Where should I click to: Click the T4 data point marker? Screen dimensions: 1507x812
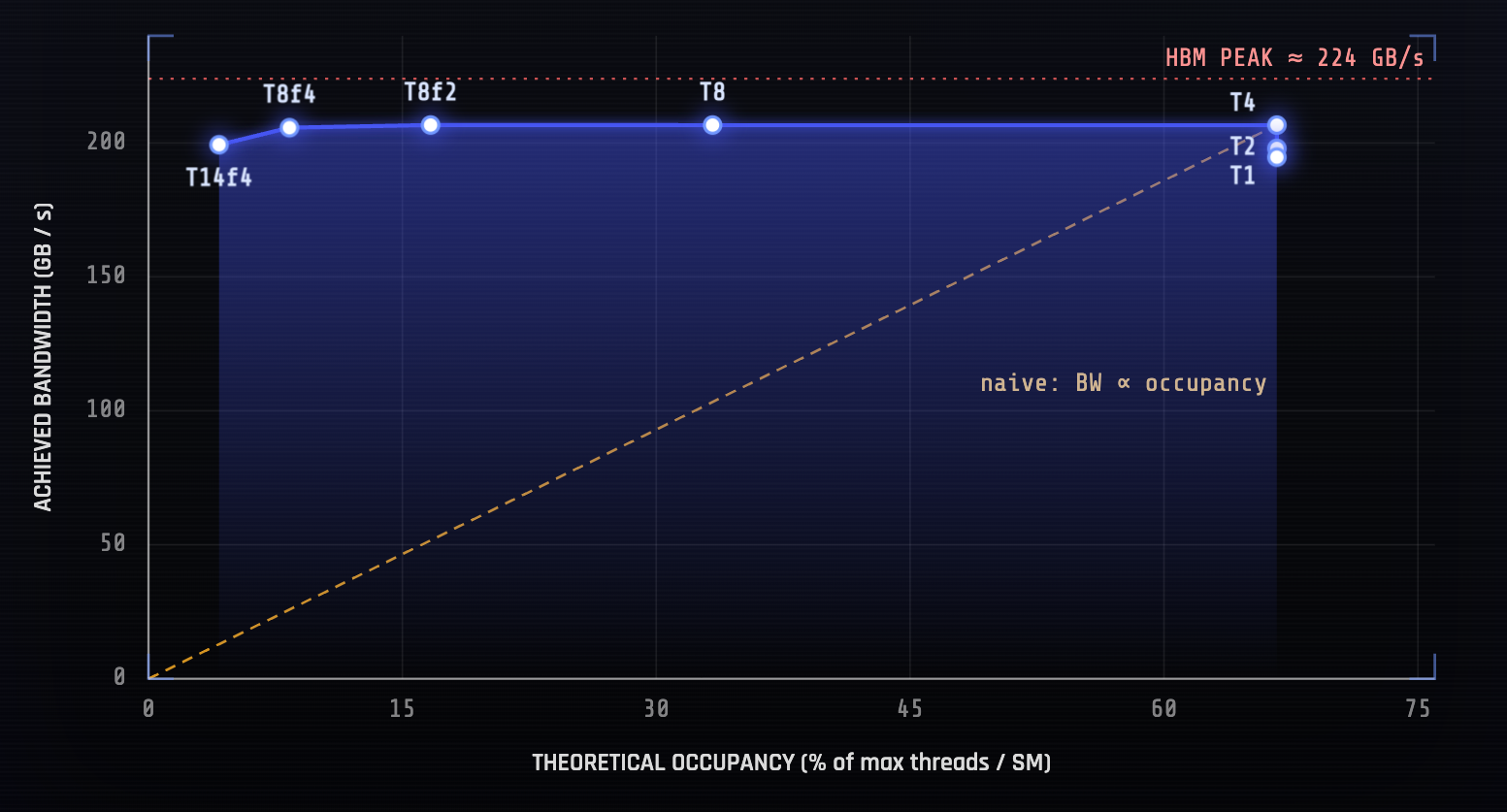click(1277, 125)
